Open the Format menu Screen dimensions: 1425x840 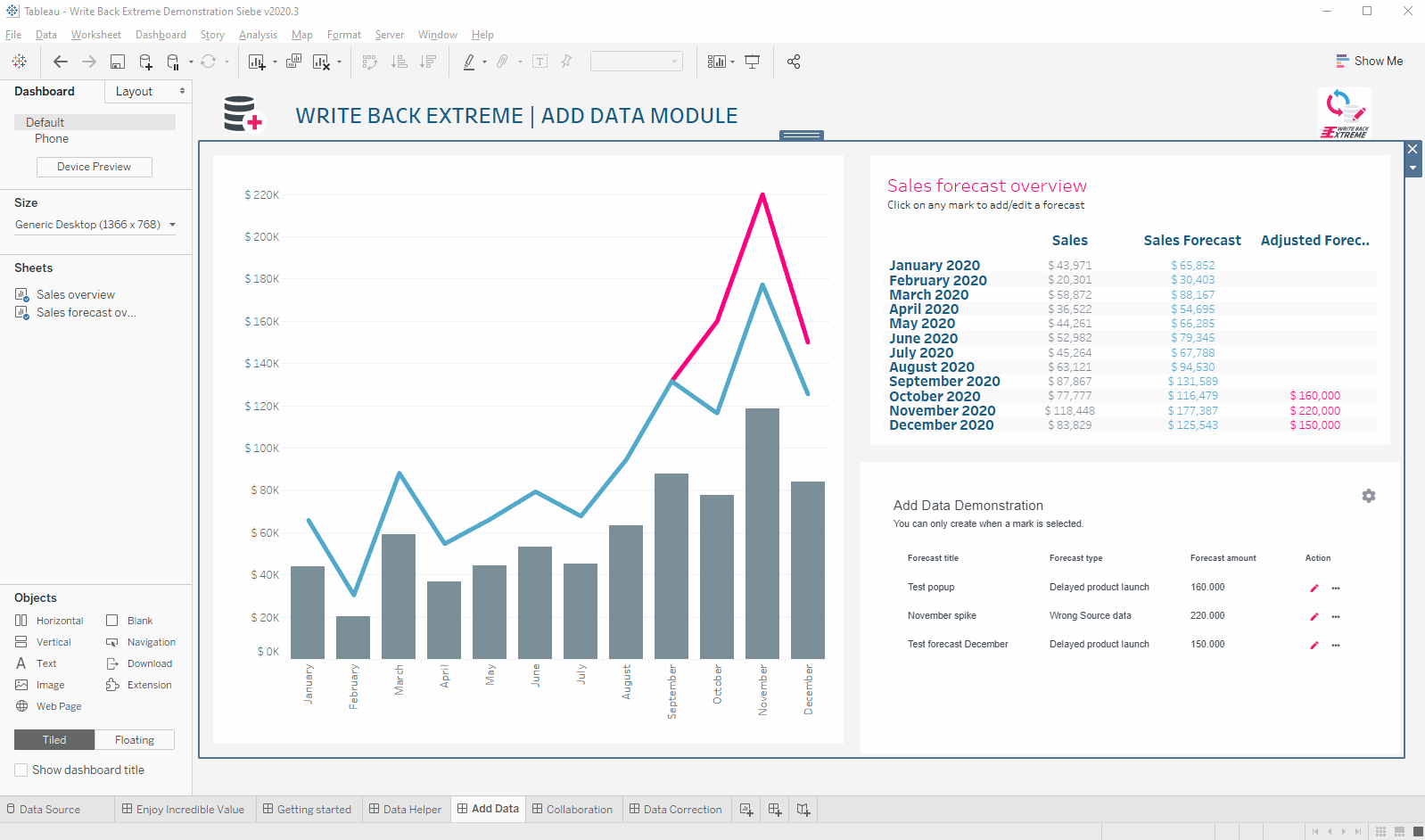click(x=344, y=35)
